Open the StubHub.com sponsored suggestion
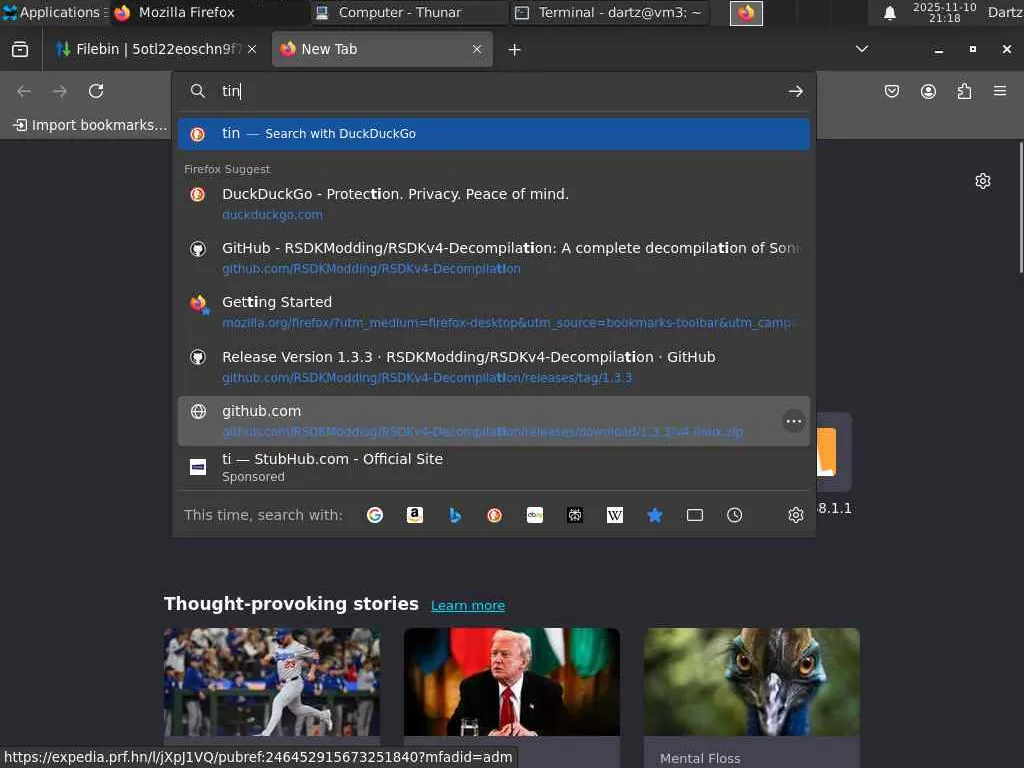This screenshot has width=1024, height=768. coord(494,468)
